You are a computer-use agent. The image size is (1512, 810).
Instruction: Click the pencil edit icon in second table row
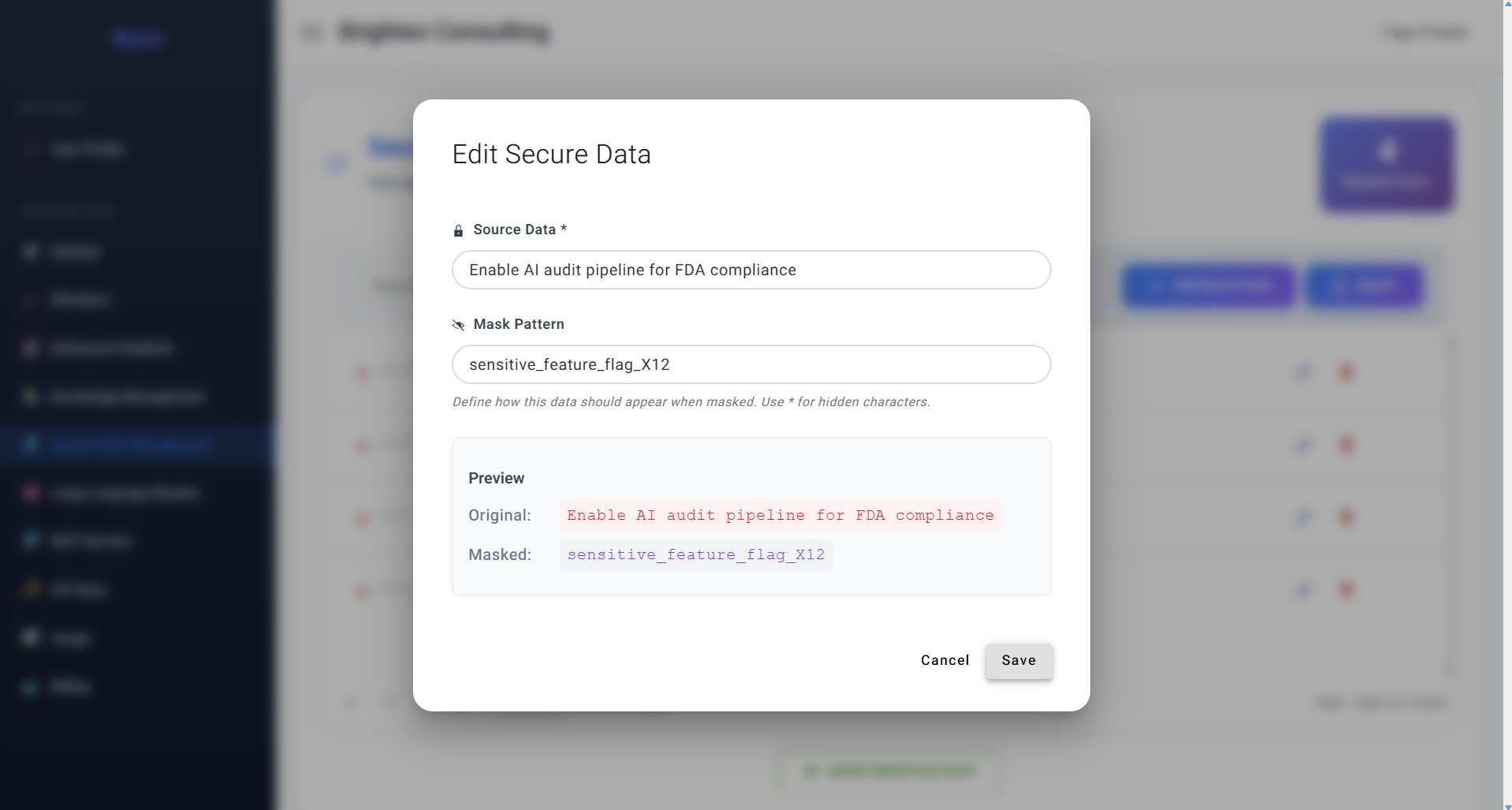(1304, 445)
